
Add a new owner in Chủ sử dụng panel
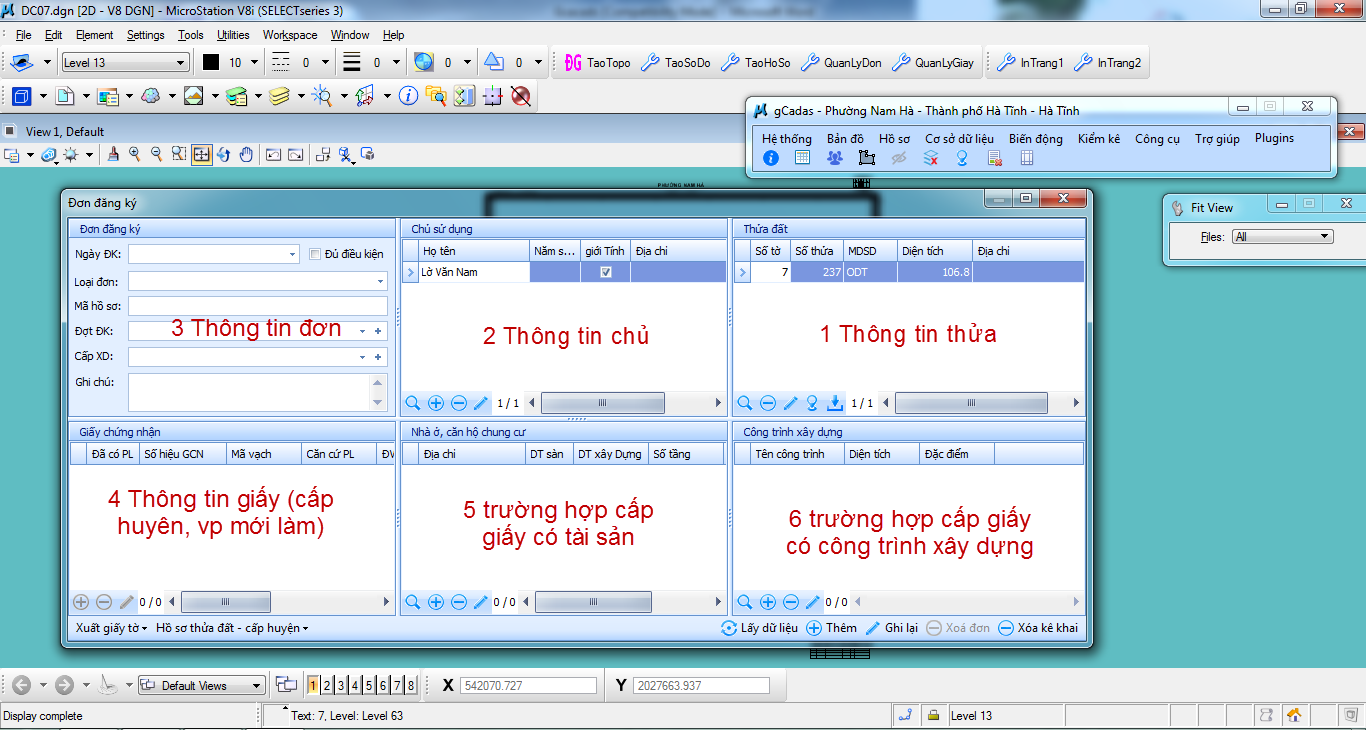[436, 403]
